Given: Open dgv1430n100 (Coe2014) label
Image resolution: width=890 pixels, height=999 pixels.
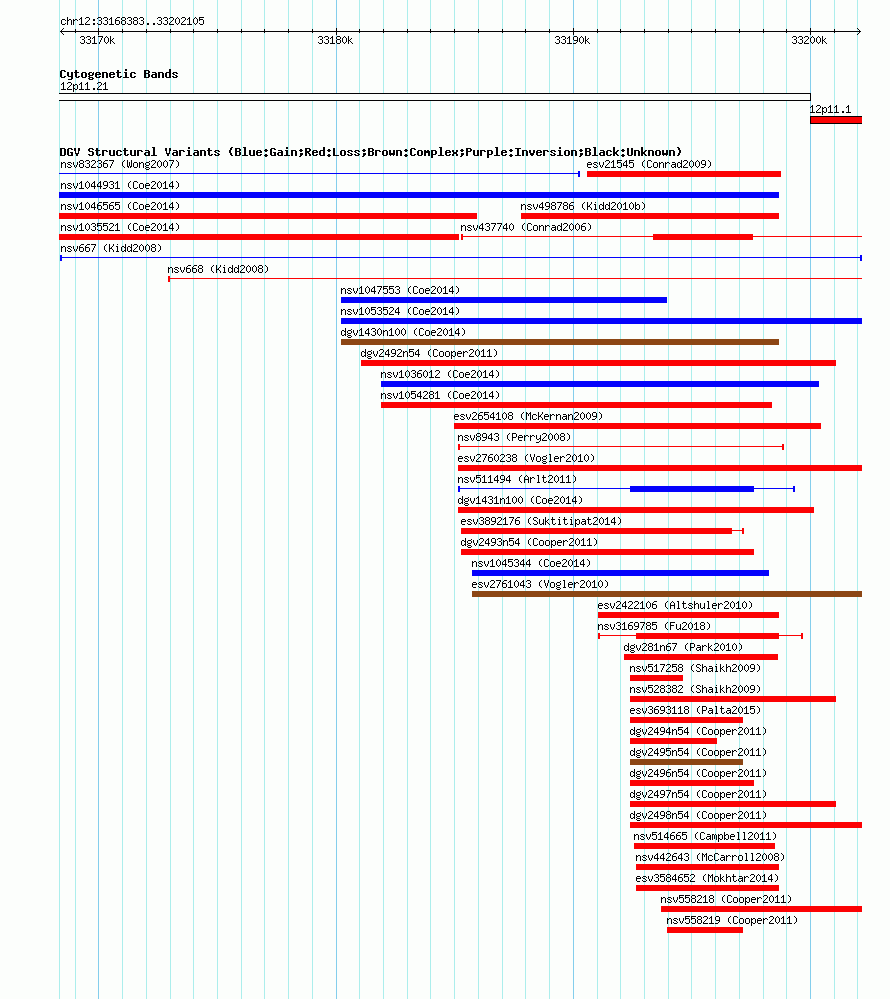Looking at the screenshot, I should [403, 333].
